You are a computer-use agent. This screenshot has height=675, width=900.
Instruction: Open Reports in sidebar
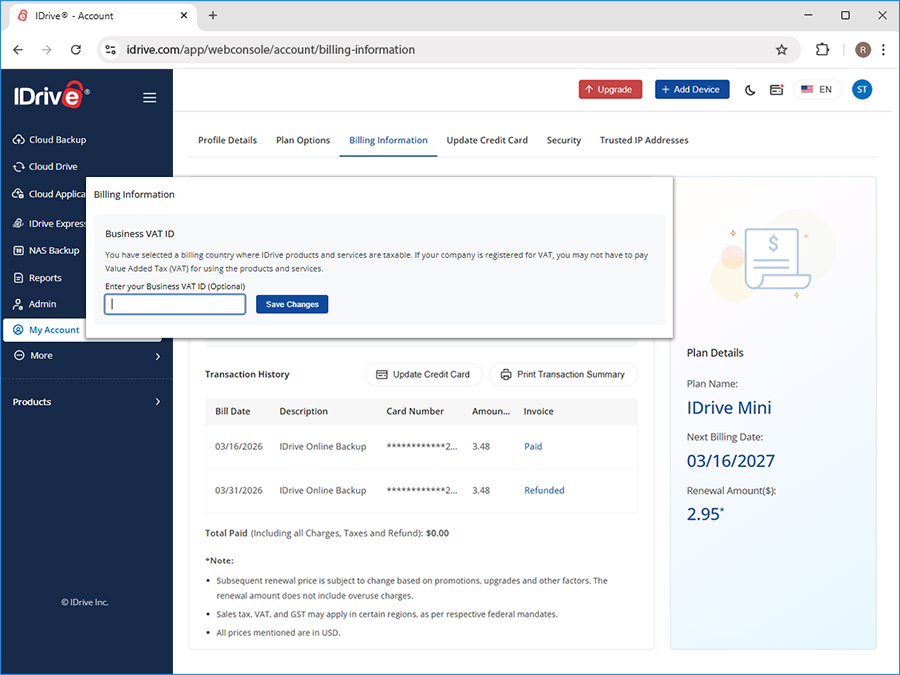pos(37,278)
